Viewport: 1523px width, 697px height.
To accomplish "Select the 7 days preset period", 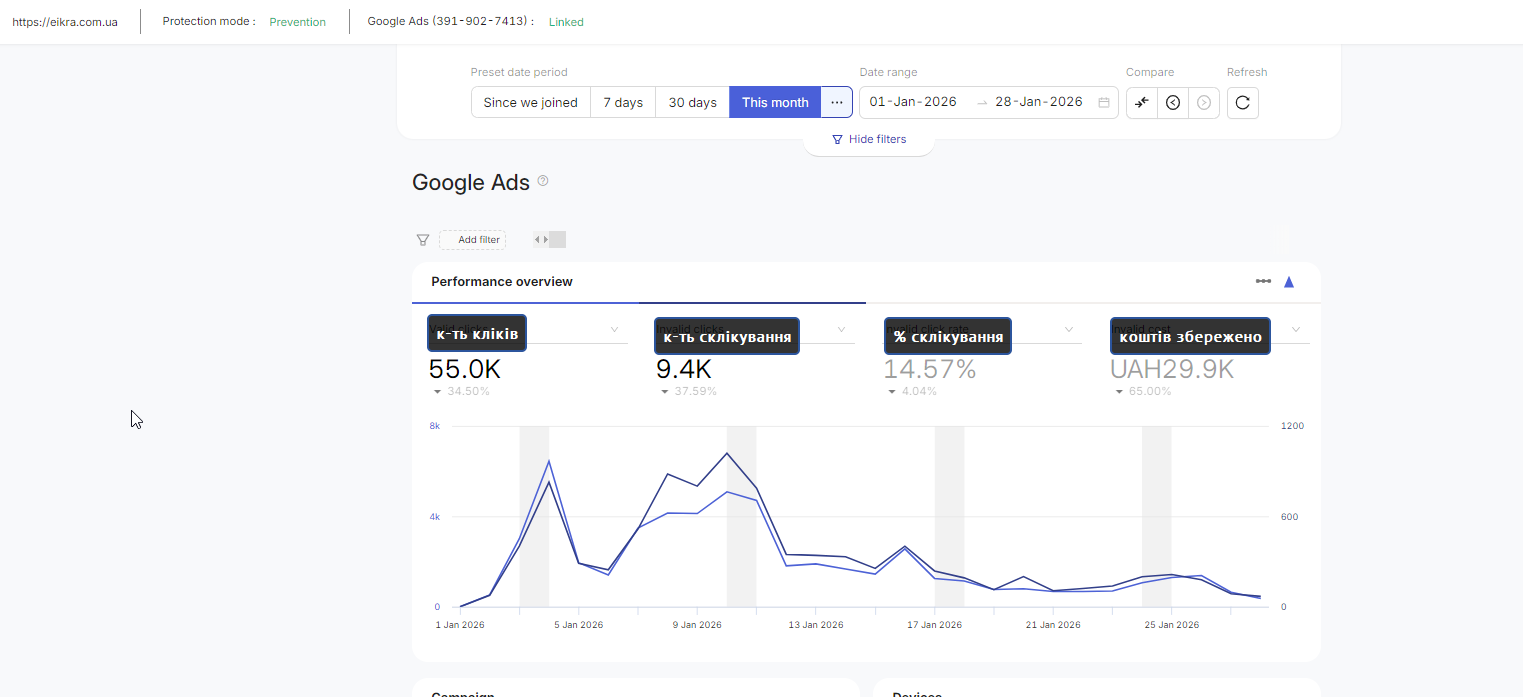I will (623, 103).
